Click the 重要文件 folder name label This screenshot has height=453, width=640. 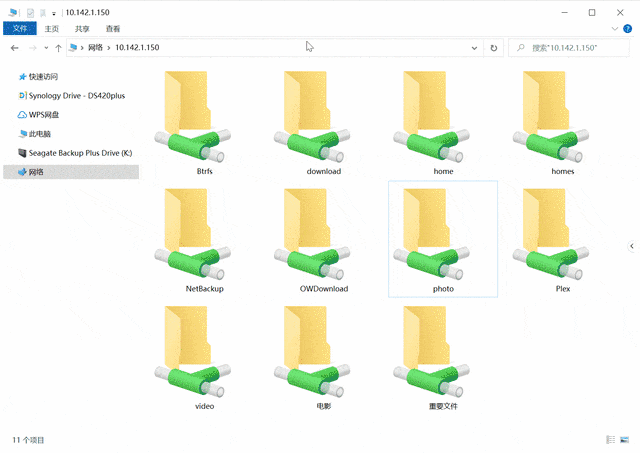click(x=443, y=406)
